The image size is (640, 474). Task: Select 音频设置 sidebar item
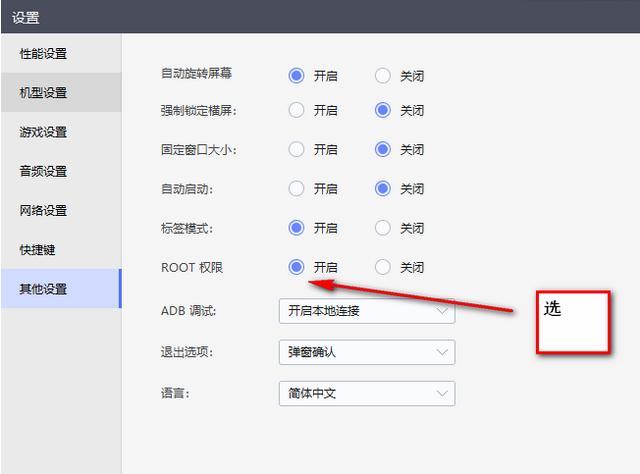44,171
